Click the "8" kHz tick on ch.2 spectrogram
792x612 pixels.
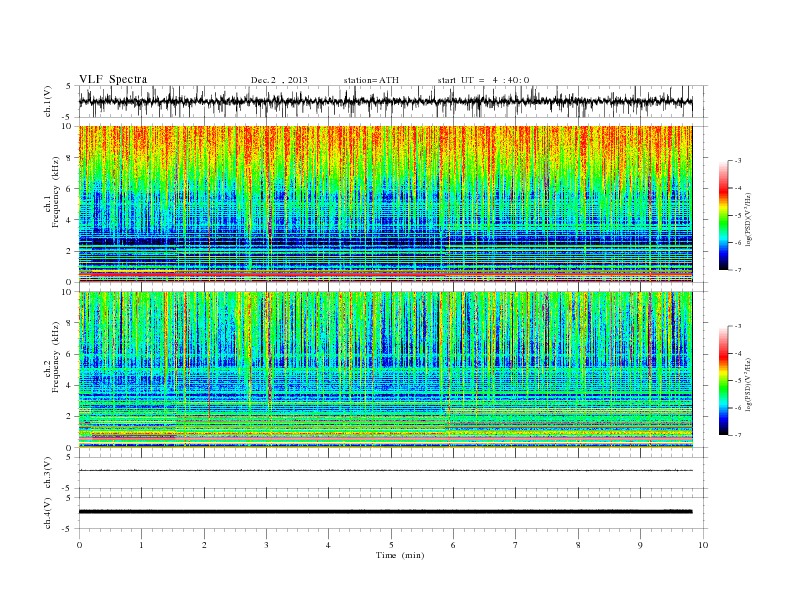[x=69, y=323]
